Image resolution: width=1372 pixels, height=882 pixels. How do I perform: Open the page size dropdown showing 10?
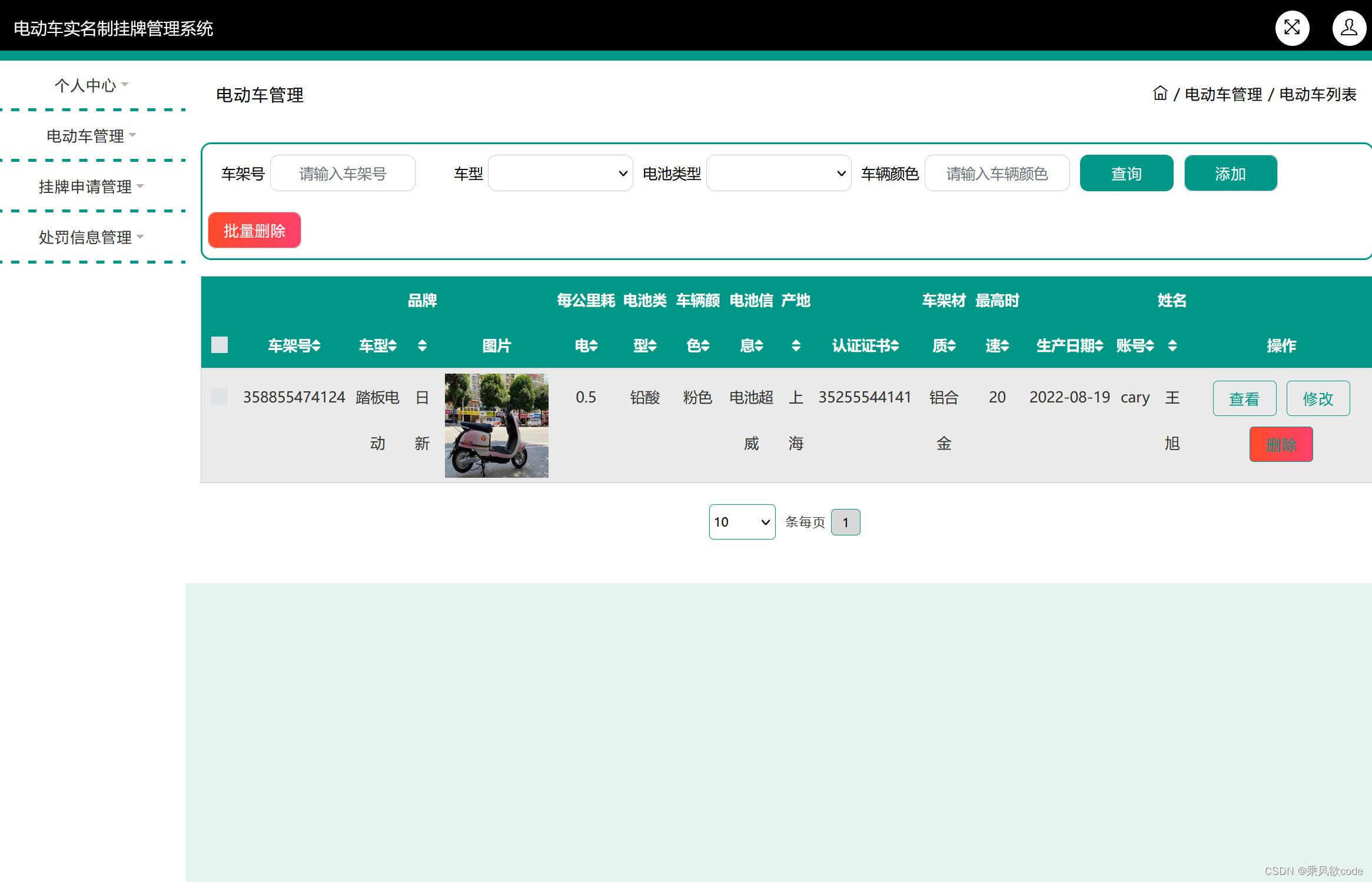[x=742, y=522]
